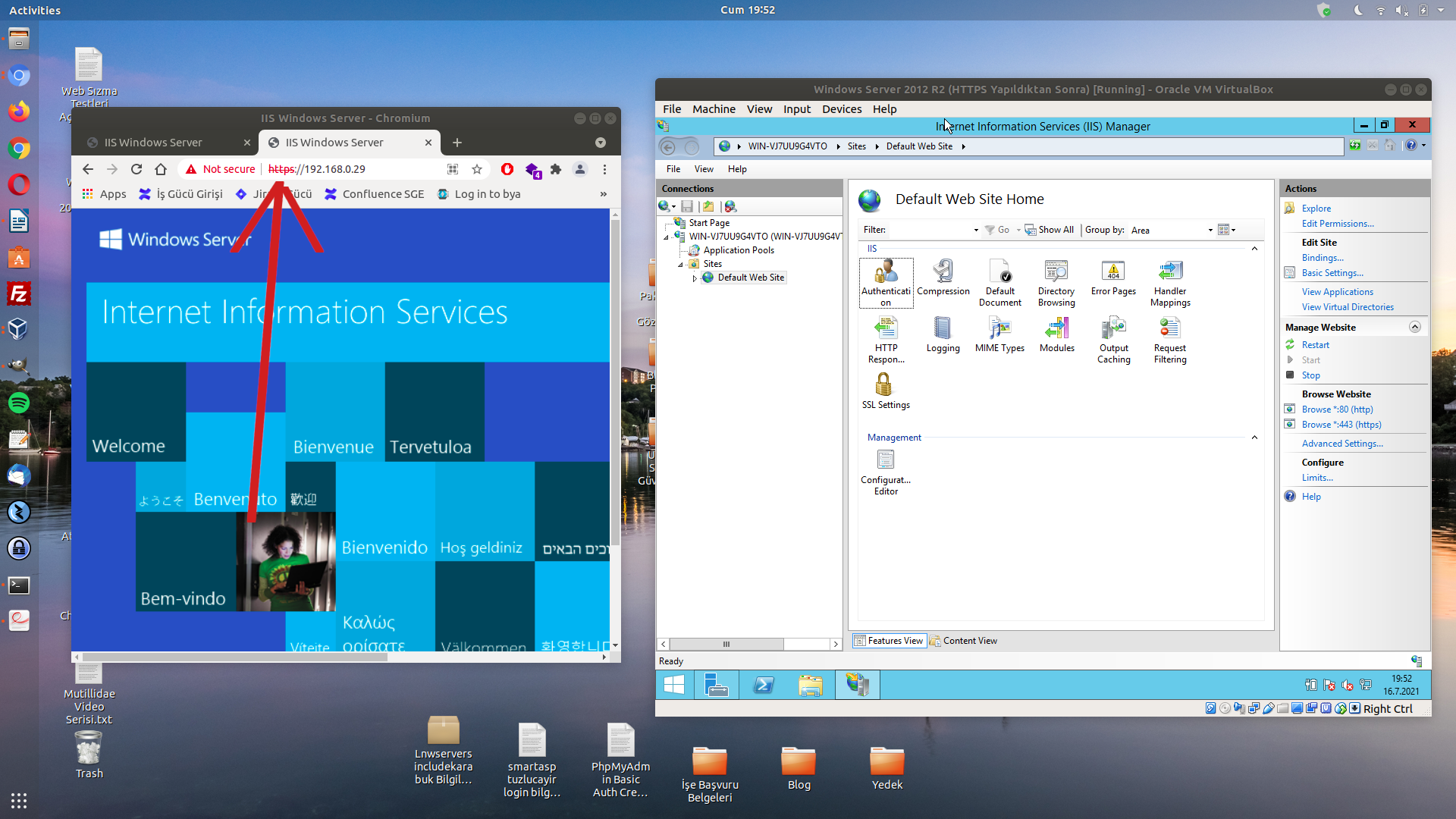This screenshot has height=819, width=1456.
Task: Open Spotify from the Ubuntu dock
Action: tap(19, 403)
